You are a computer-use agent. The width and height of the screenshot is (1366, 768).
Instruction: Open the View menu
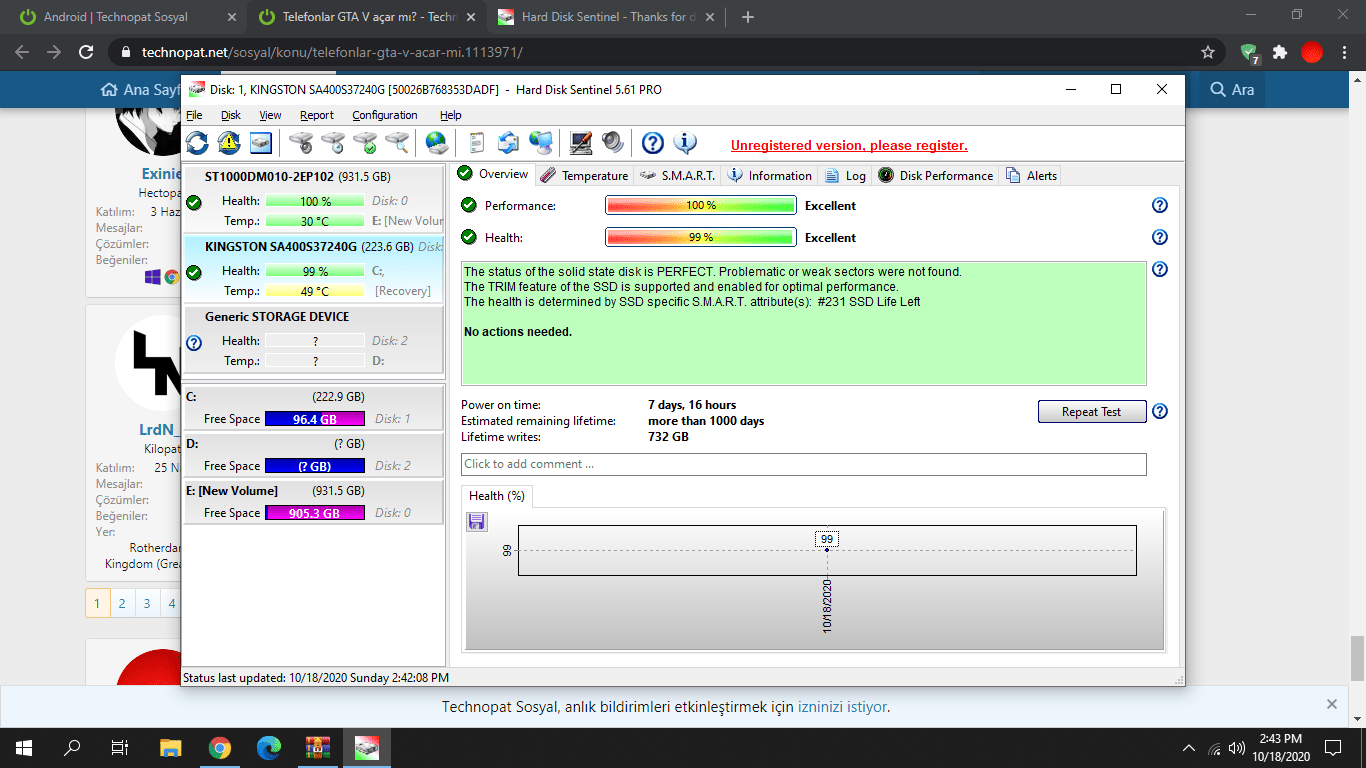pyautogui.click(x=270, y=115)
